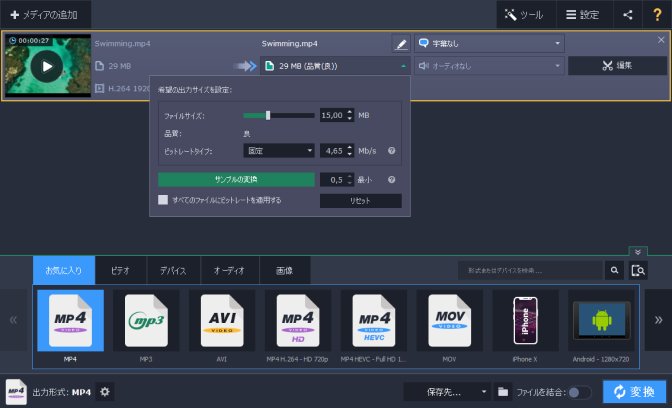Switch to the ビデオ video tab
This screenshot has width=672, height=408.
coord(120,270)
